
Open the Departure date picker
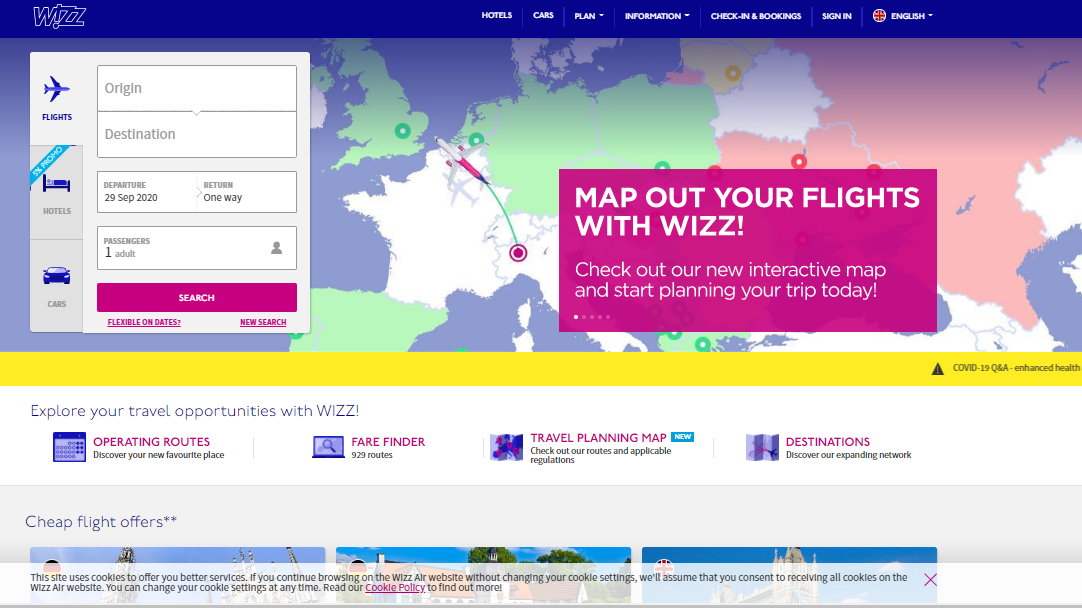147,192
